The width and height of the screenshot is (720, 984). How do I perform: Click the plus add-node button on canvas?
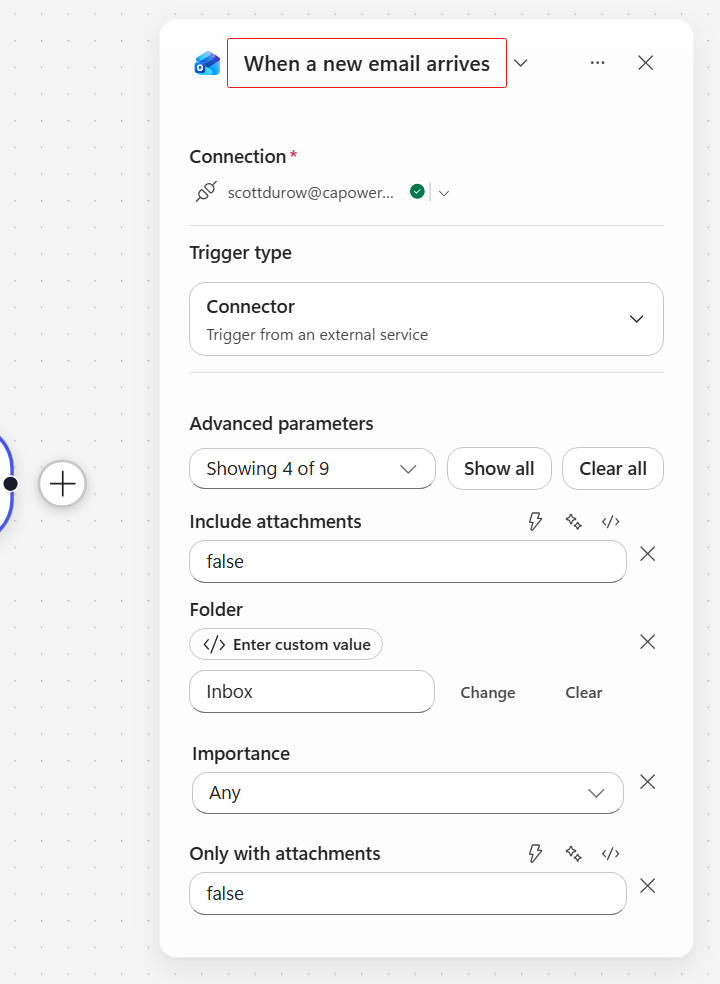click(x=62, y=484)
